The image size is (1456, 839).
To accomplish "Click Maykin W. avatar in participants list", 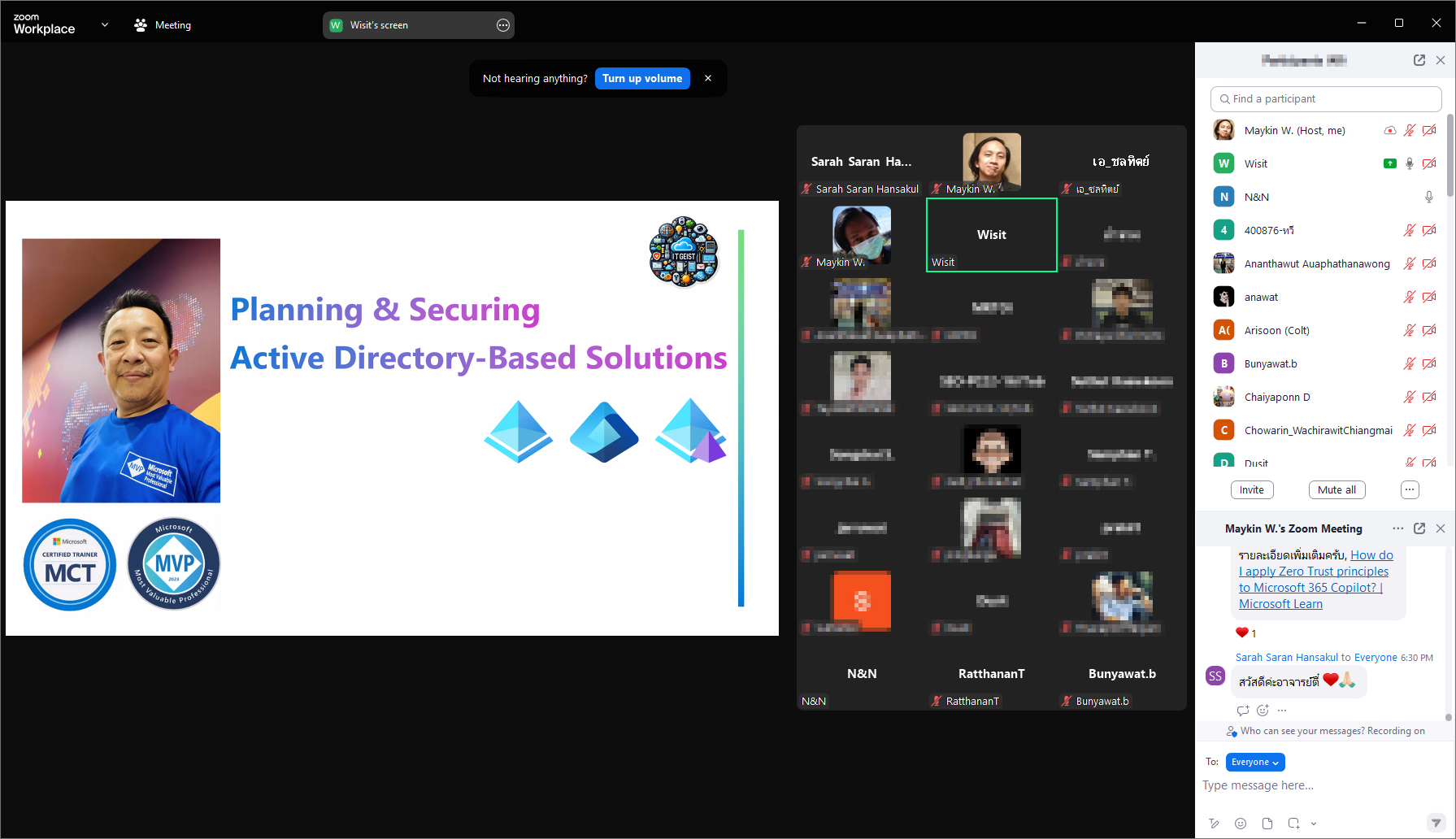I will (1223, 130).
